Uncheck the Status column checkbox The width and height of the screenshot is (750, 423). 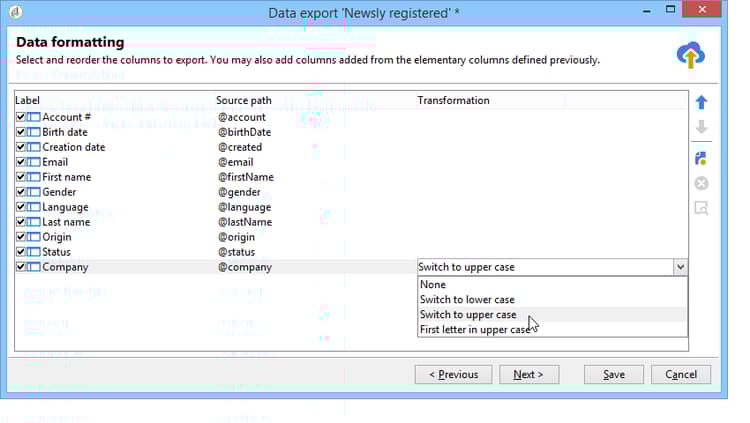[x=21, y=252]
